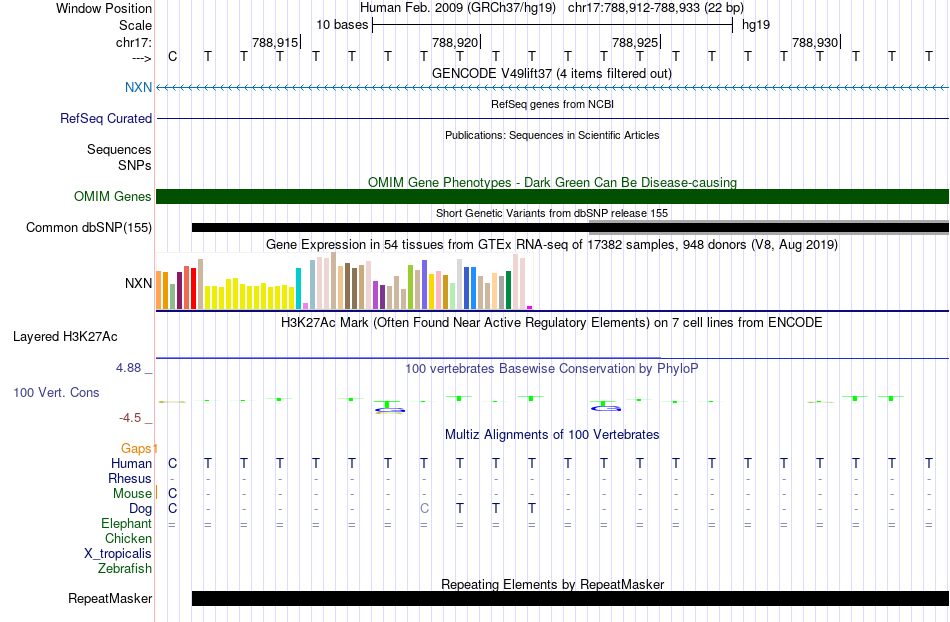The height and width of the screenshot is (622, 950).
Task: Click the 788,925 coordinate in the ruler
Action: (635, 42)
